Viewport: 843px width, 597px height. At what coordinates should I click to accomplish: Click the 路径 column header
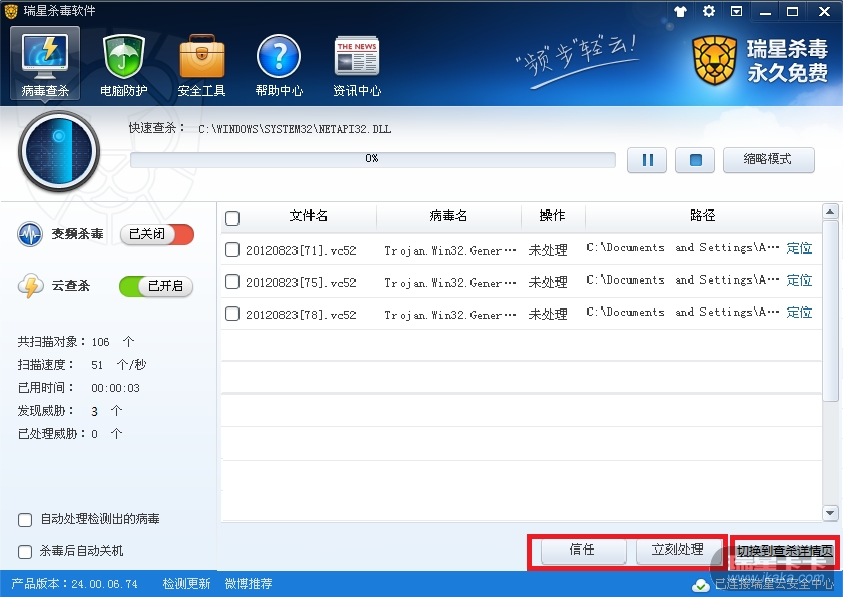703,216
